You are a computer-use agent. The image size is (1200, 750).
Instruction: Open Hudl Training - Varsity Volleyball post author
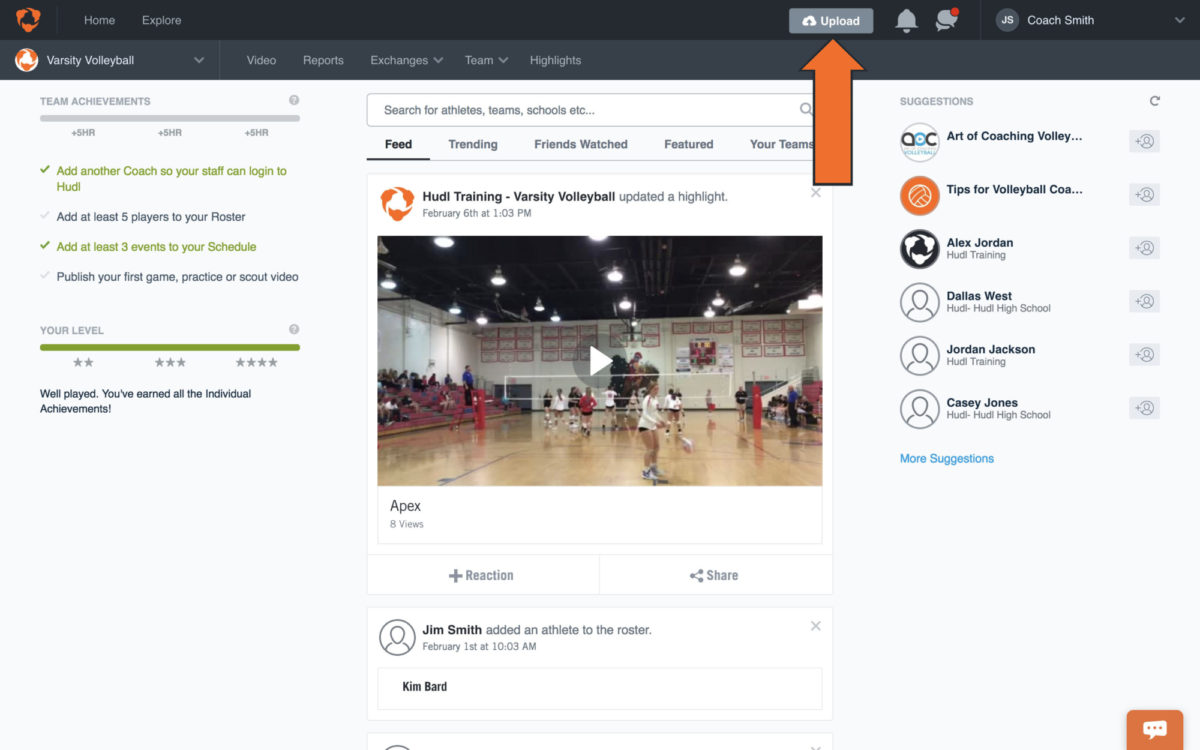pyautogui.click(x=519, y=197)
